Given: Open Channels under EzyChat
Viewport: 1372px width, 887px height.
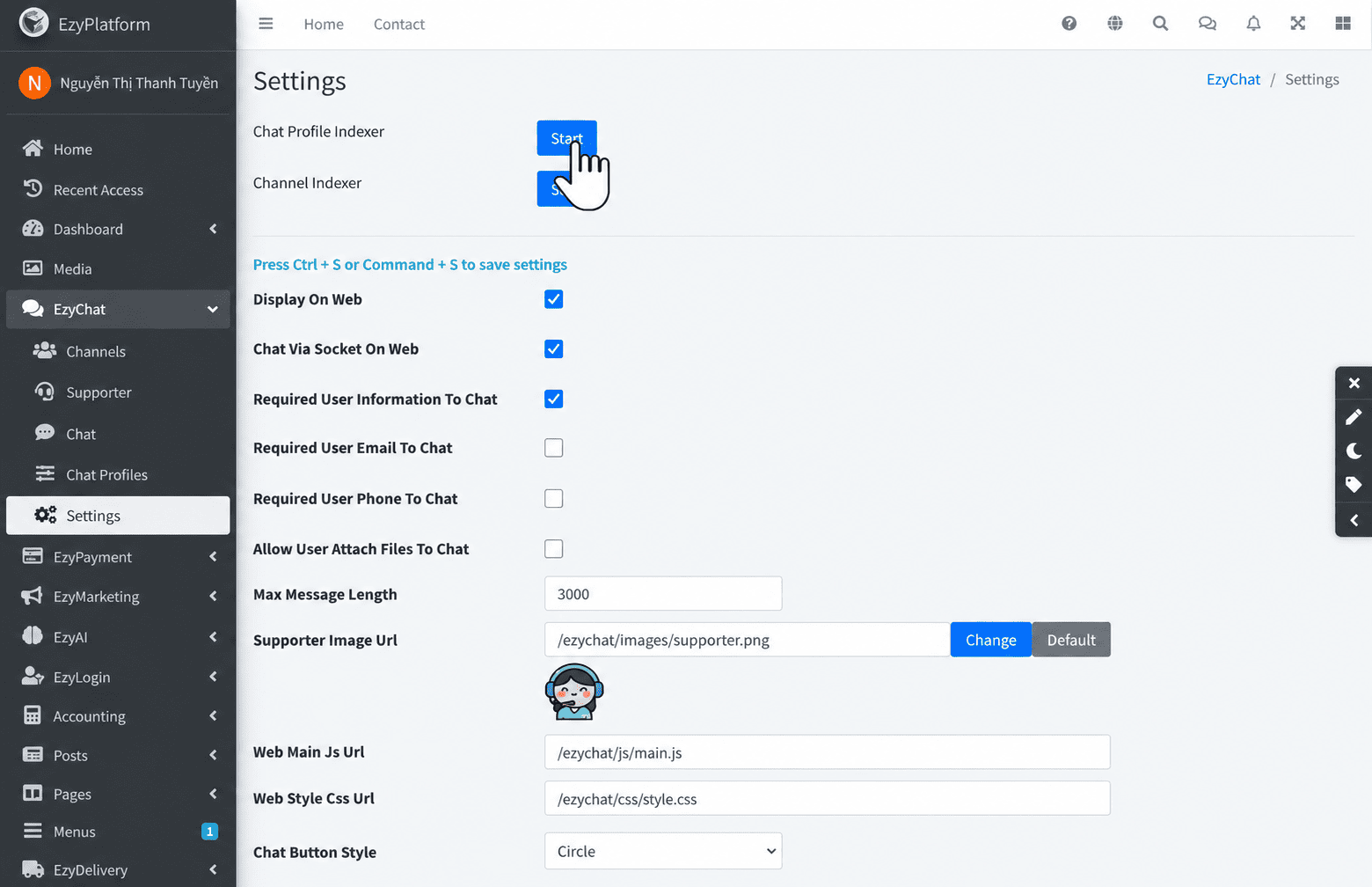Looking at the screenshot, I should (118, 351).
